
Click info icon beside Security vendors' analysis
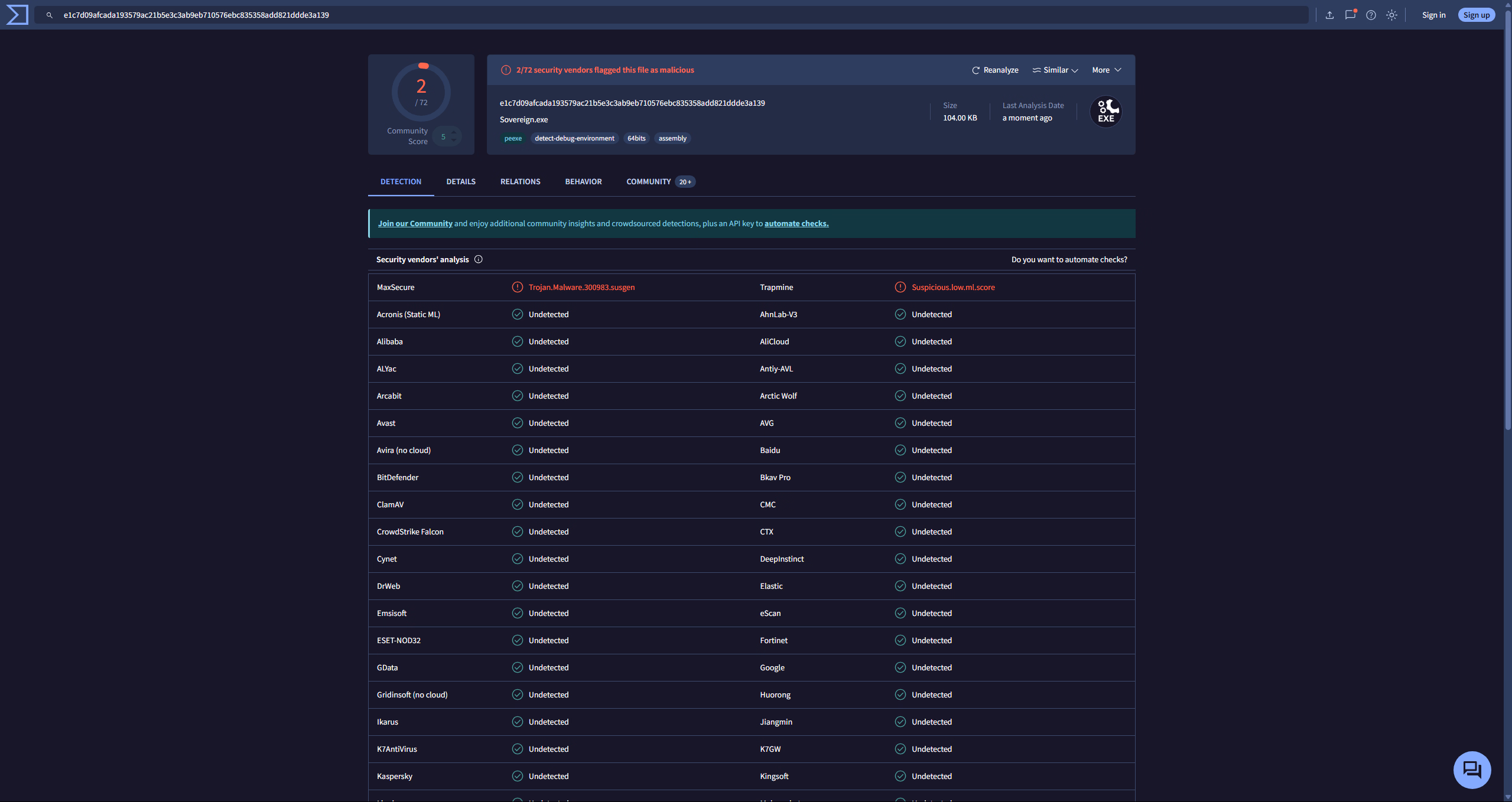click(x=479, y=259)
